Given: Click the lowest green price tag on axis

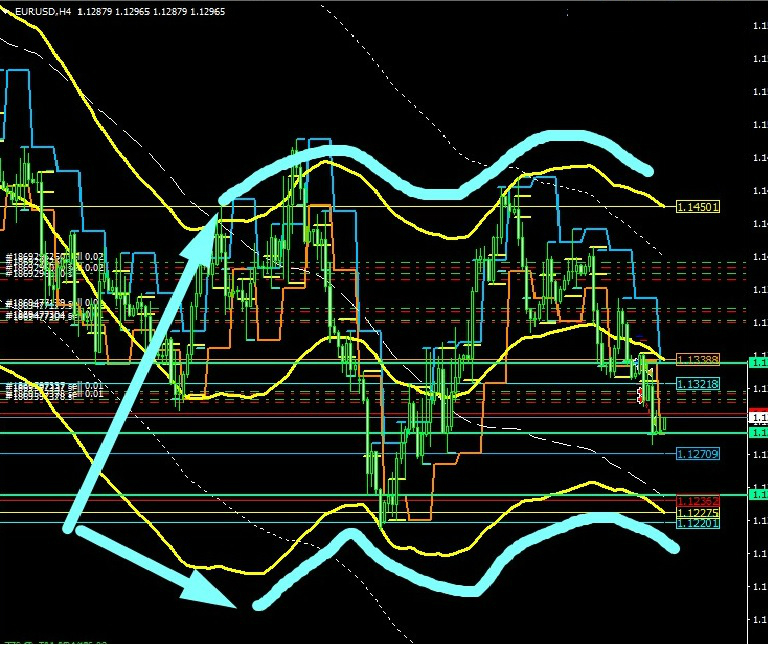Looking at the screenshot, I should 758,495.
